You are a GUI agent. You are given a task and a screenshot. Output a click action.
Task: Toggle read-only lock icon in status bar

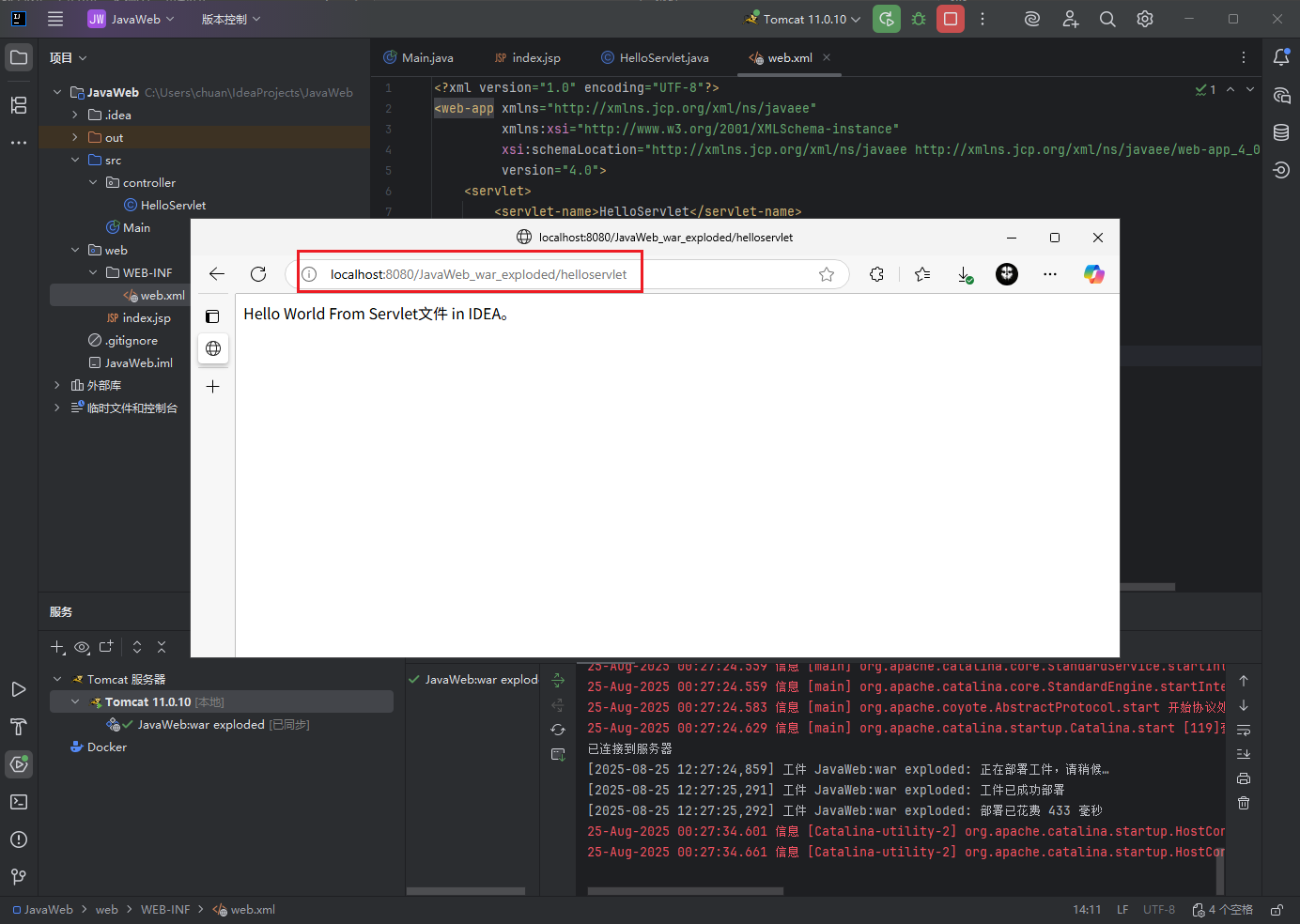[1277, 910]
